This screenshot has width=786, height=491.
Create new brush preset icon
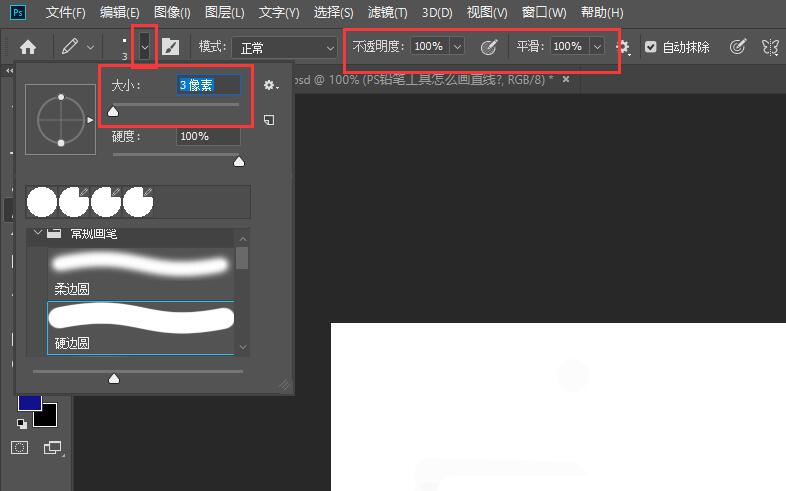(x=269, y=120)
